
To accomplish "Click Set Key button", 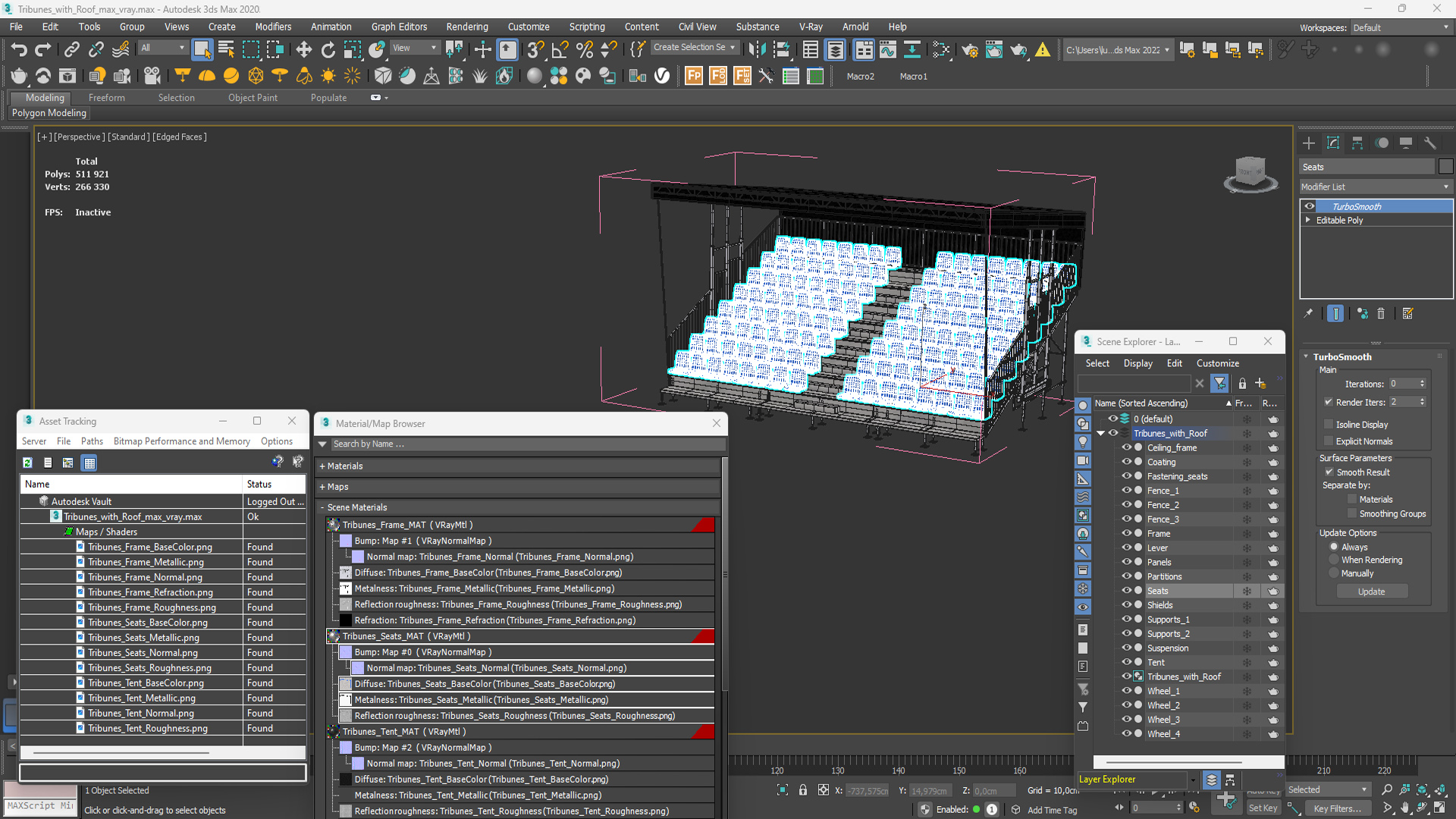I will click(1263, 808).
